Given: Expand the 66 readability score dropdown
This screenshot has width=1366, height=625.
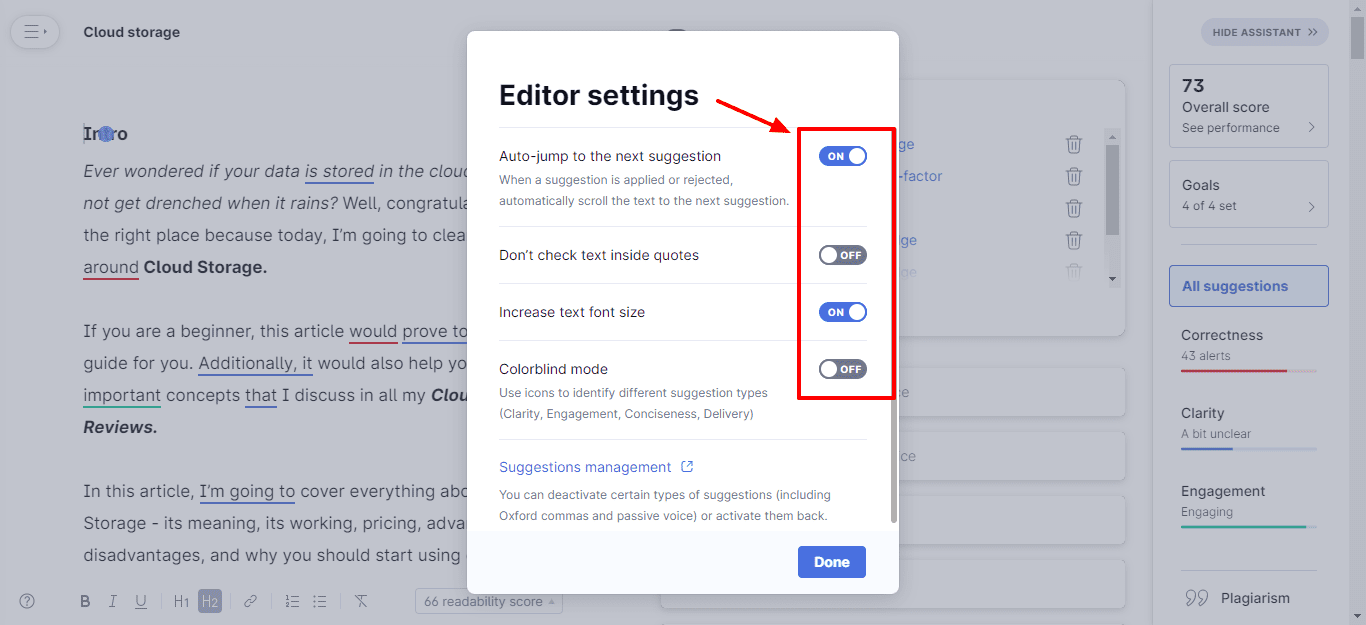Looking at the screenshot, I should [488, 602].
